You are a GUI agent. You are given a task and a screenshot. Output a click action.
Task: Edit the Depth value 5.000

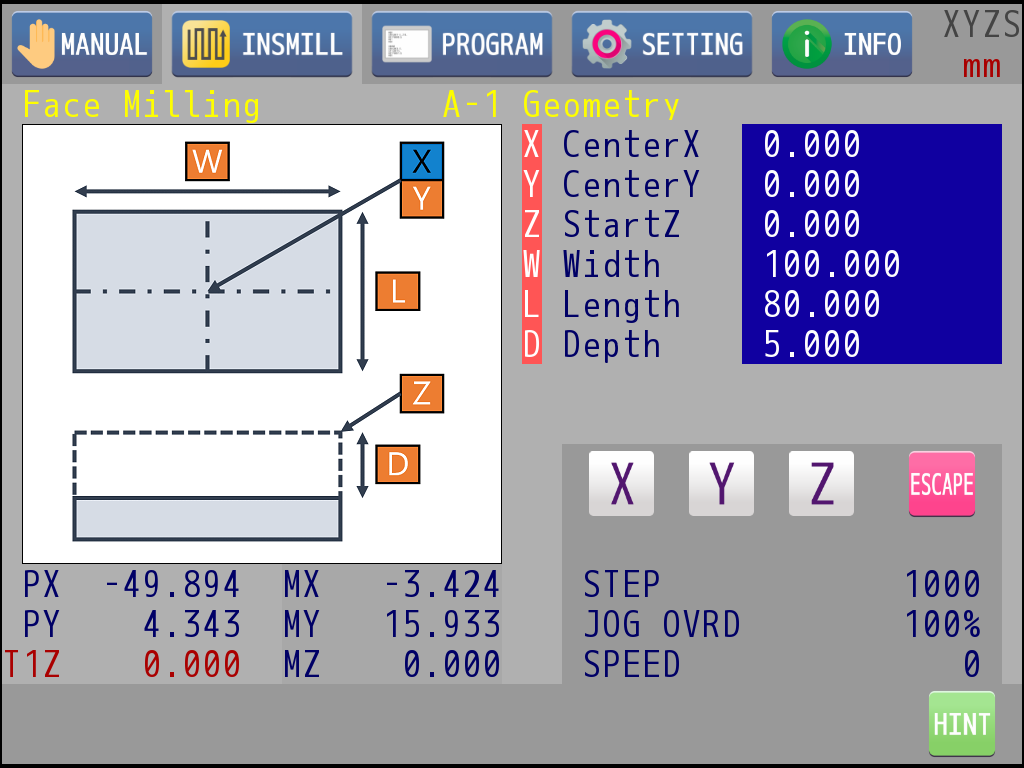pos(871,345)
